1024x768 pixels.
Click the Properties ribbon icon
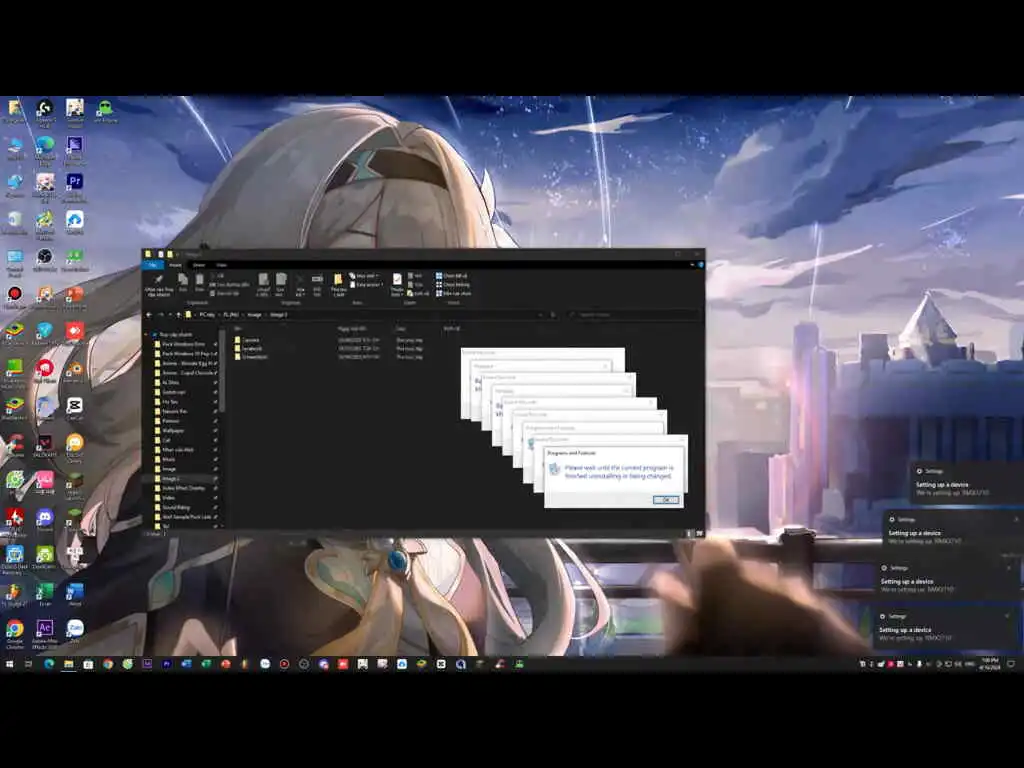click(x=397, y=285)
